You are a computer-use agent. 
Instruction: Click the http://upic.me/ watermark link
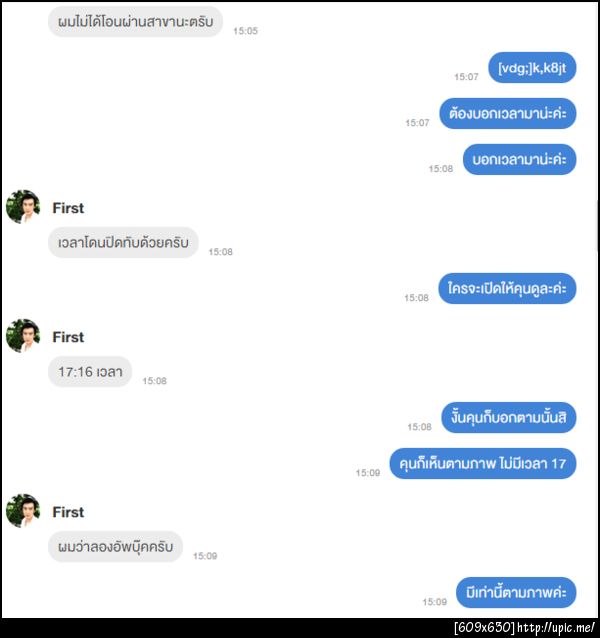coord(556,627)
